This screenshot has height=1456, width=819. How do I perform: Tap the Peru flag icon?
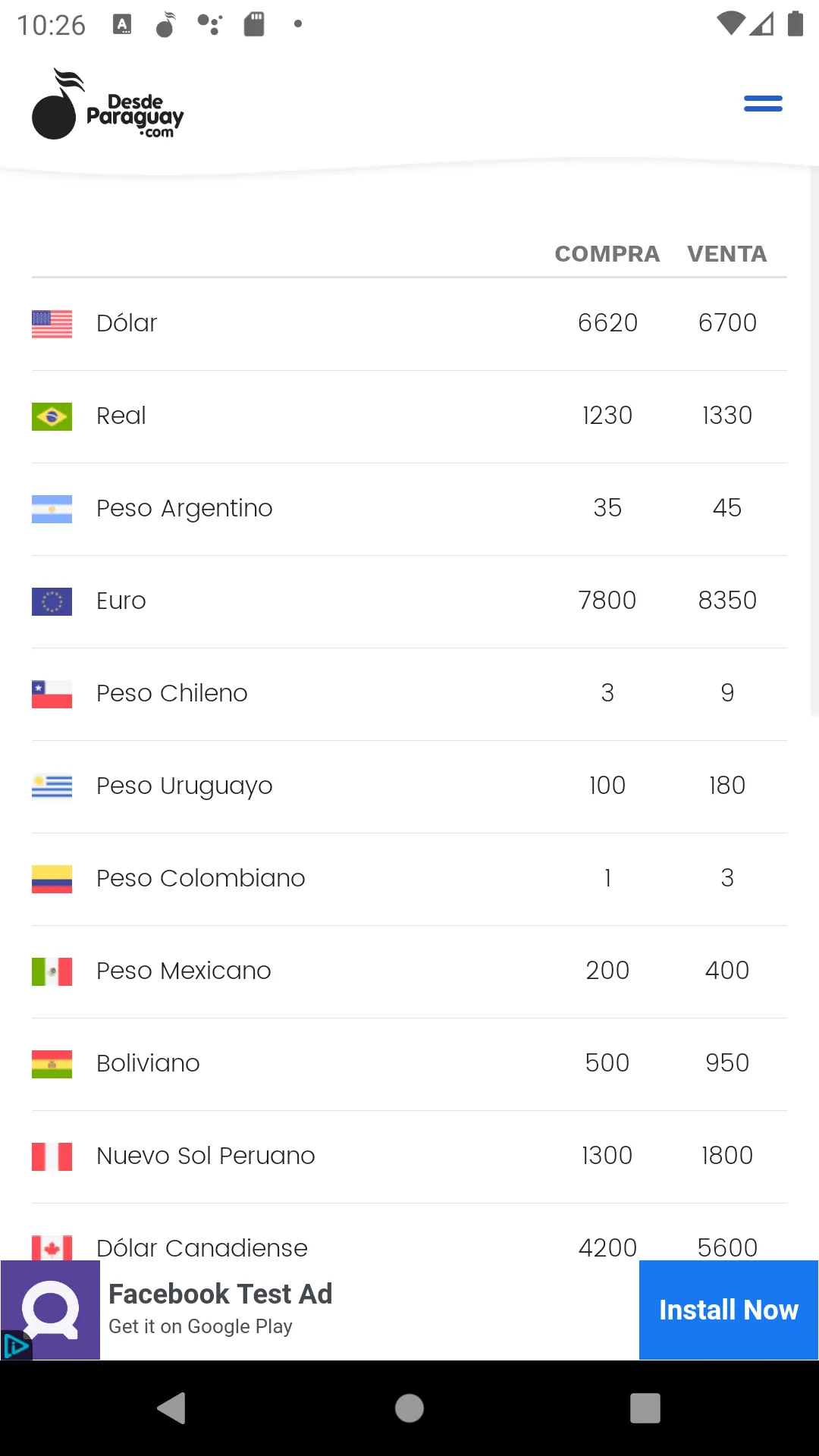52,1156
